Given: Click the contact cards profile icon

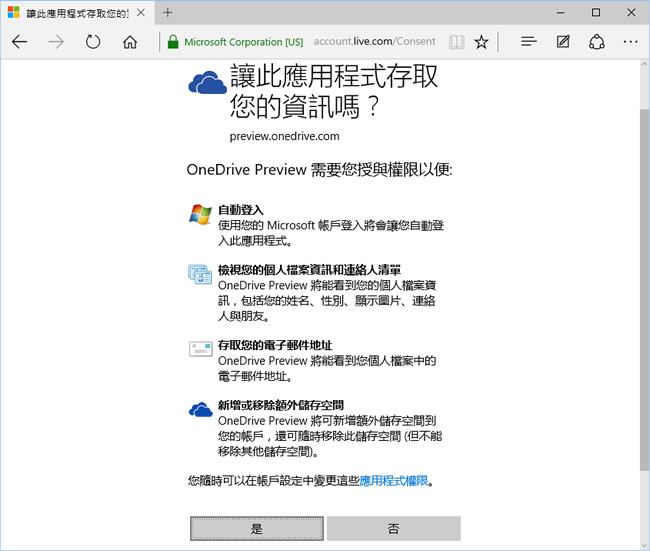Looking at the screenshot, I should tap(200, 274).
